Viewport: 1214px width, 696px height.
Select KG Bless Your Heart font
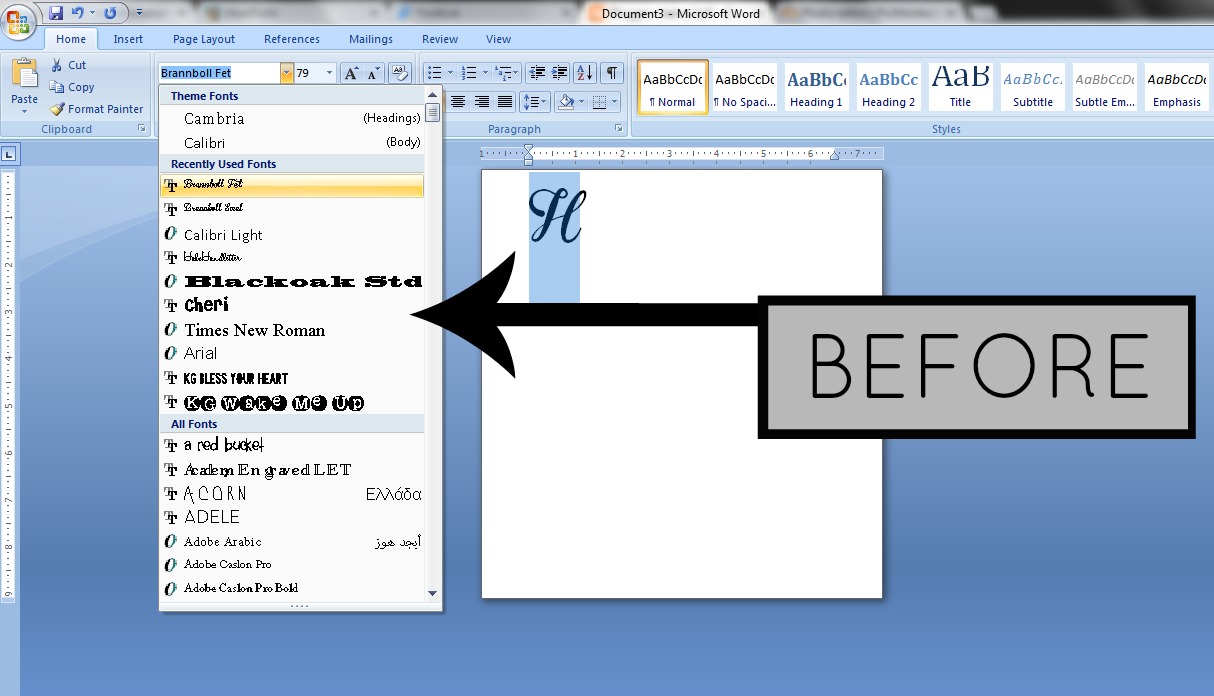click(x=292, y=378)
